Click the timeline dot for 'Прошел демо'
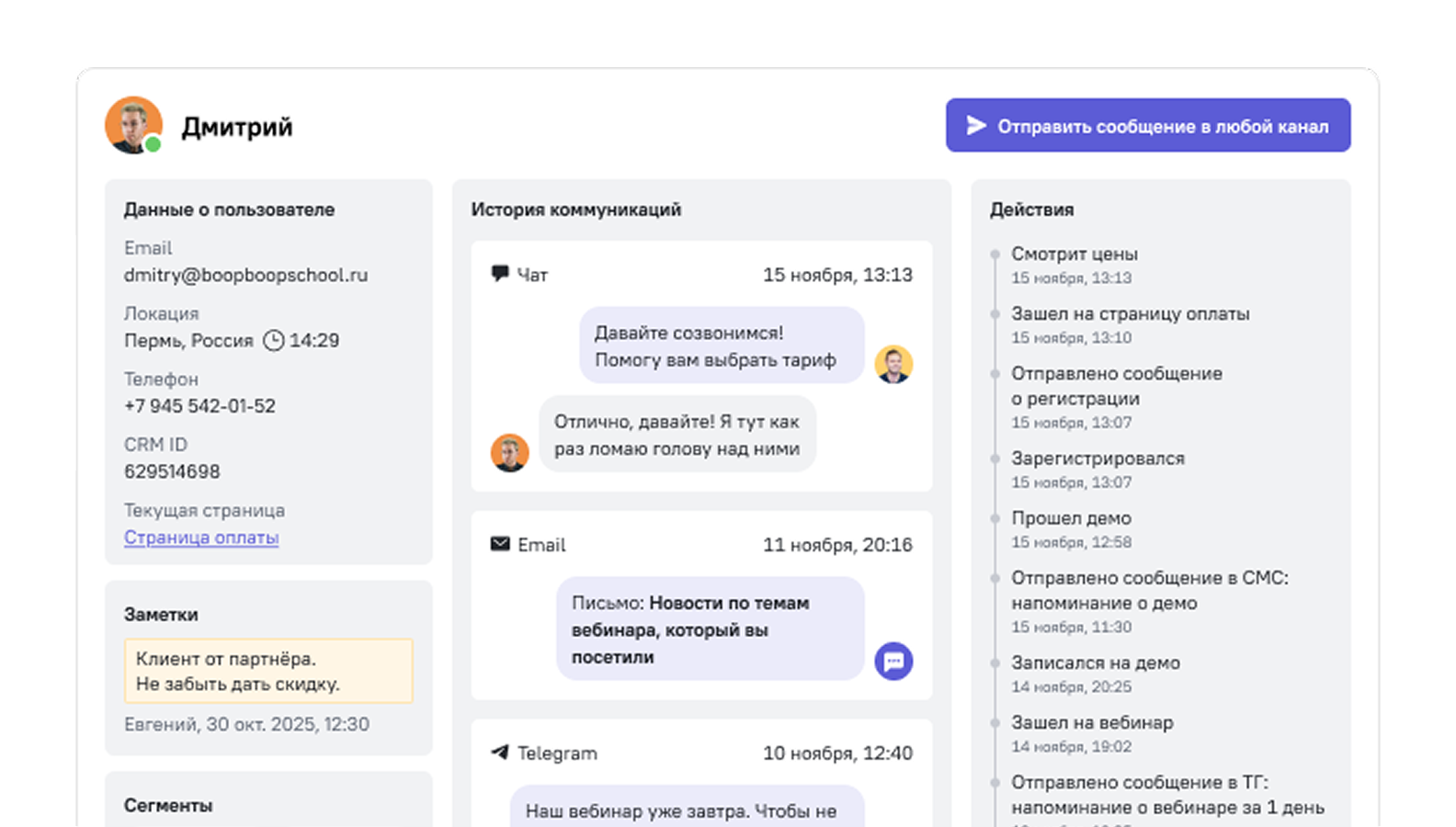This screenshot has height=827, width=1456. [995, 518]
